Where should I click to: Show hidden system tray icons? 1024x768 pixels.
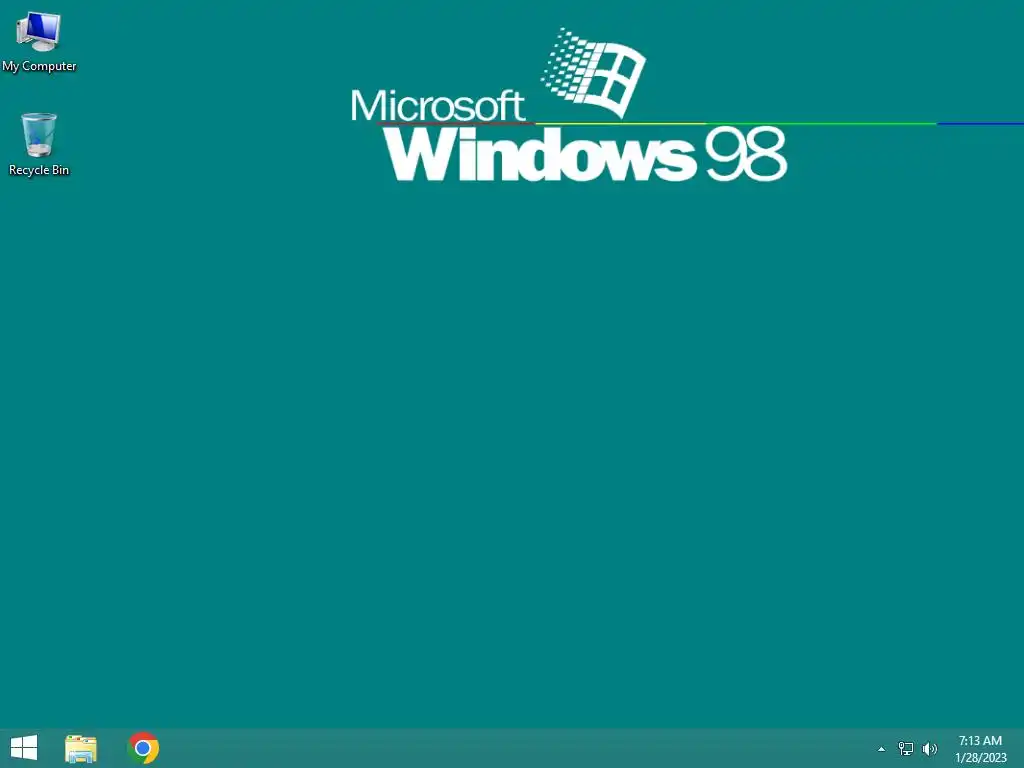coord(882,749)
